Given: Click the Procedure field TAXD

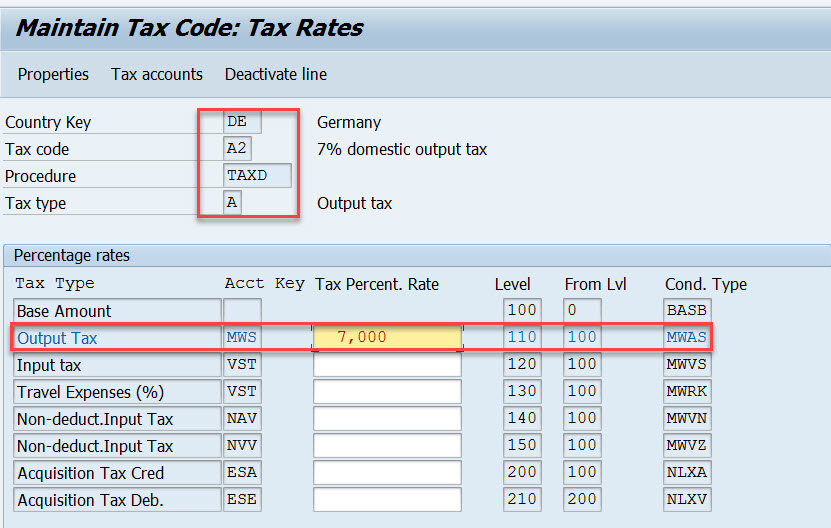Looking at the screenshot, I should pyautogui.click(x=258, y=176).
